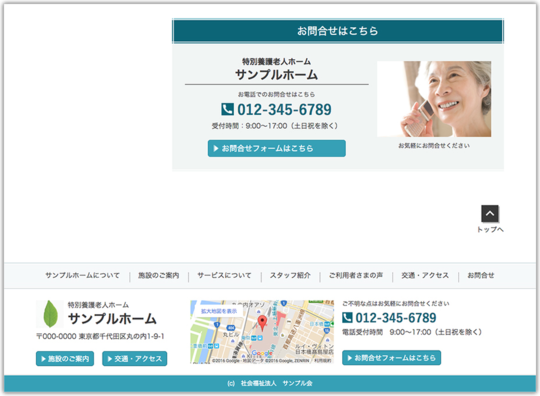Screen dimensions: 540x396
Task: Click the elderly woman phone photo
Action: (x=434, y=99)
